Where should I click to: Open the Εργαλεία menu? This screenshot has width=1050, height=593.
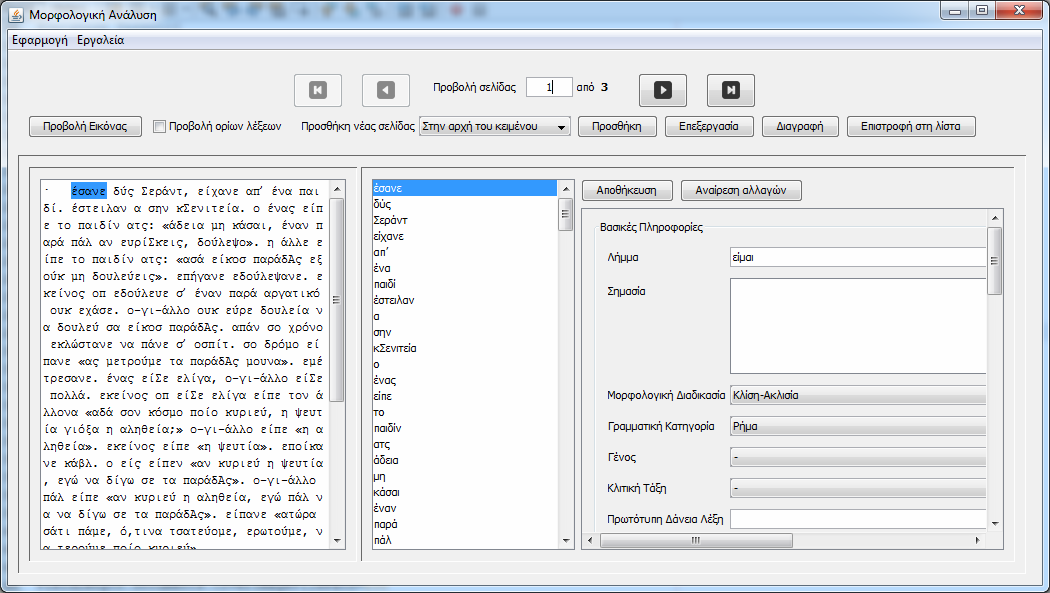(100, 40)
